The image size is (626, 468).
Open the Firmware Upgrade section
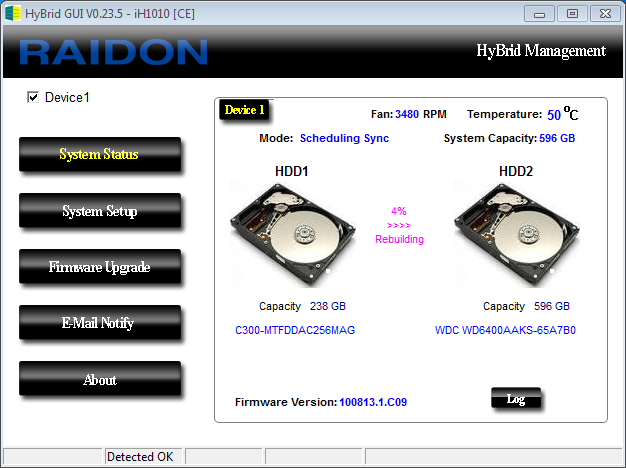100,267
